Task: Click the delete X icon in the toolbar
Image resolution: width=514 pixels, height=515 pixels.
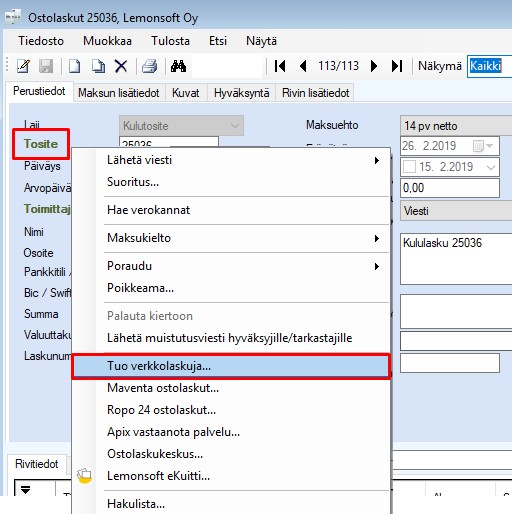Action: (121, 66)
